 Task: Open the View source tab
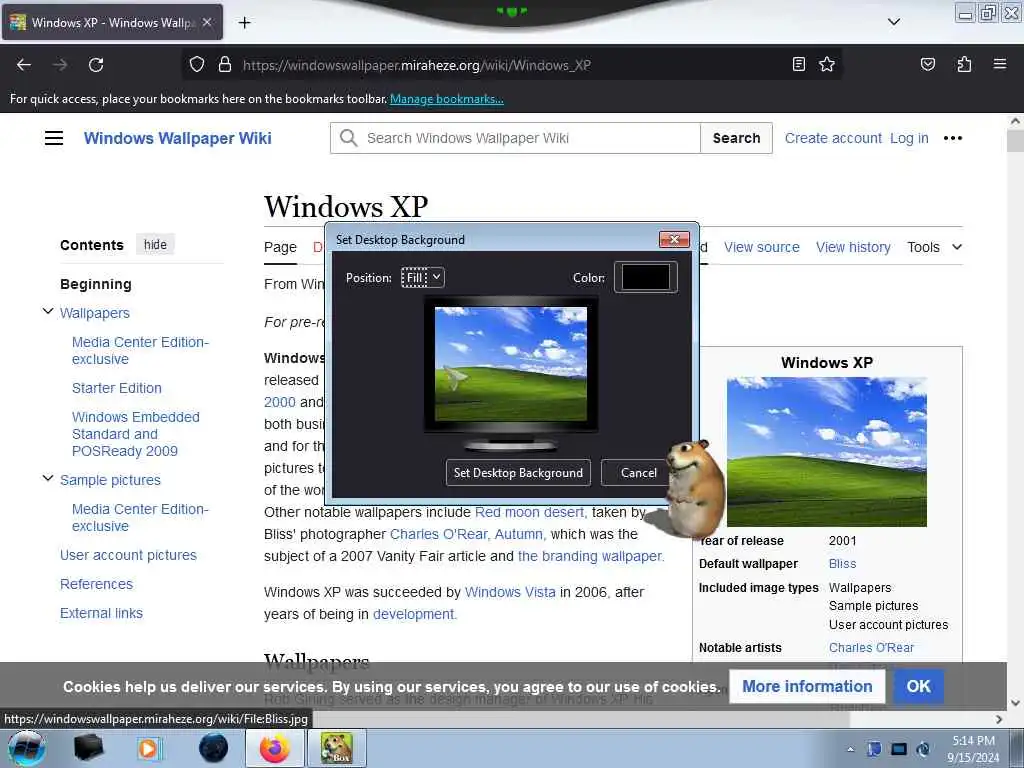click(x=761, y=248)
